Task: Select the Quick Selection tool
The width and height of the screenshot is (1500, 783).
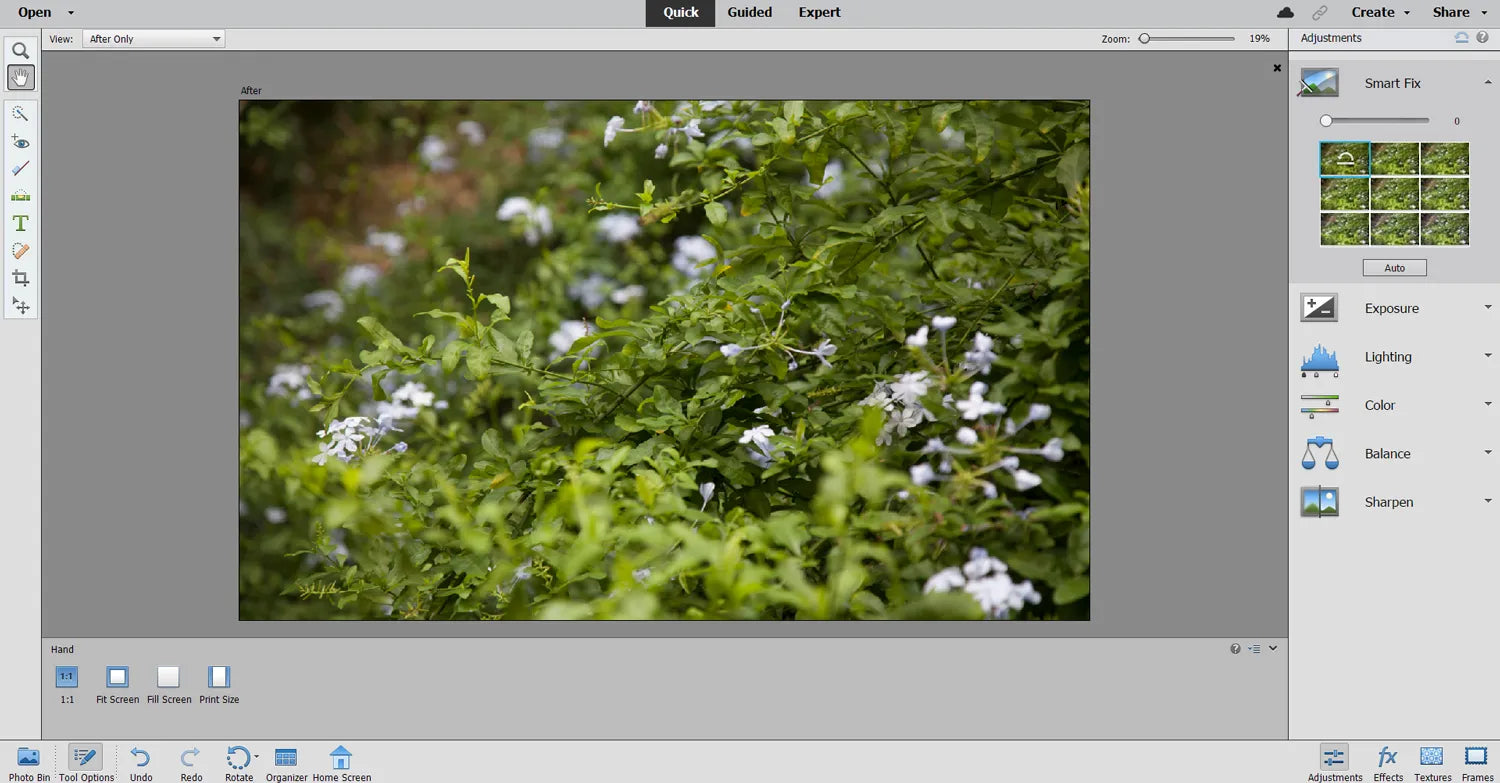Action: coord(20,113)
